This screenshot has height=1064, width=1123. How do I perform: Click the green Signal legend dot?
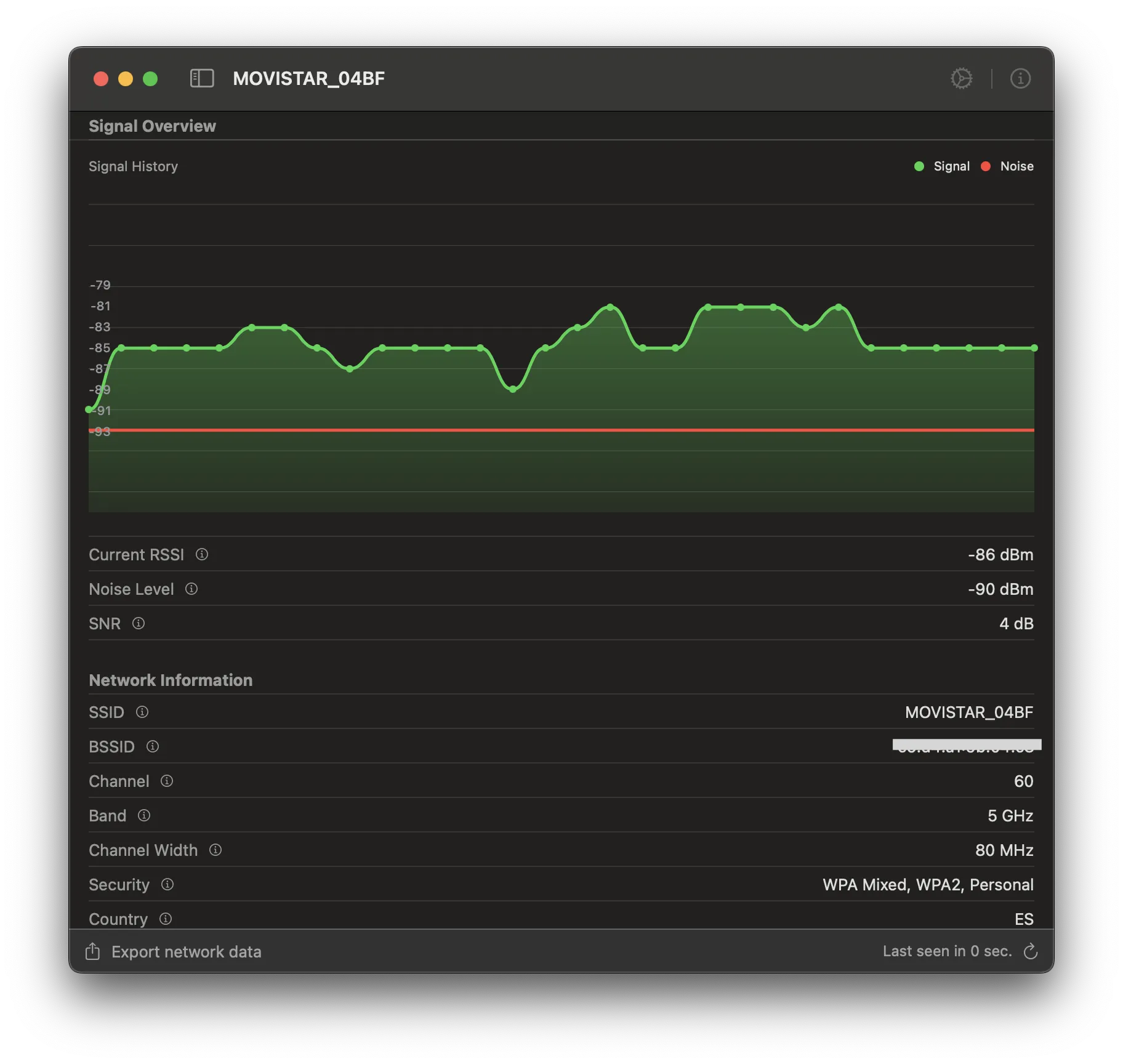point(919,166)
